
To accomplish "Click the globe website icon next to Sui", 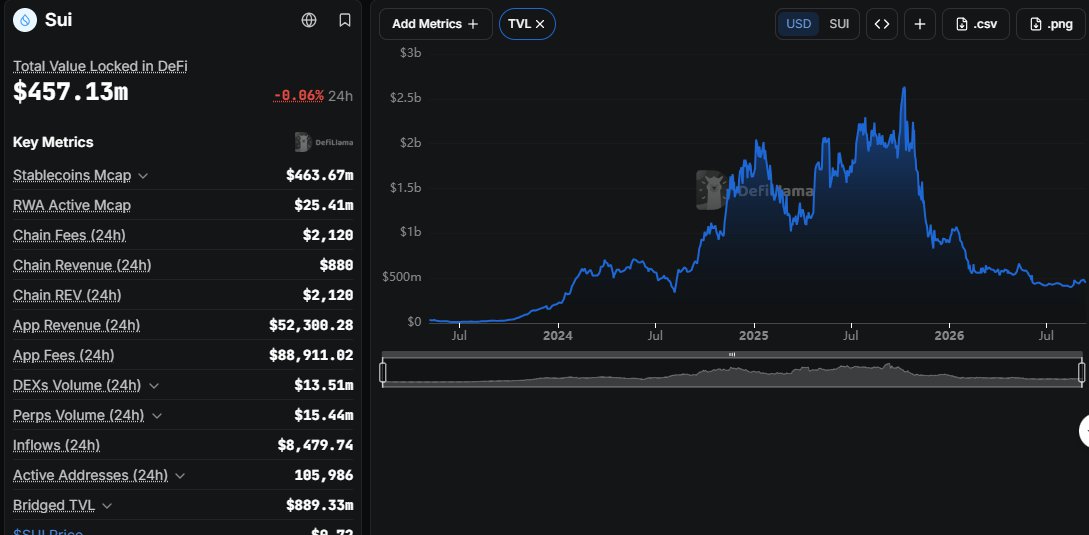I will (309, 20).
